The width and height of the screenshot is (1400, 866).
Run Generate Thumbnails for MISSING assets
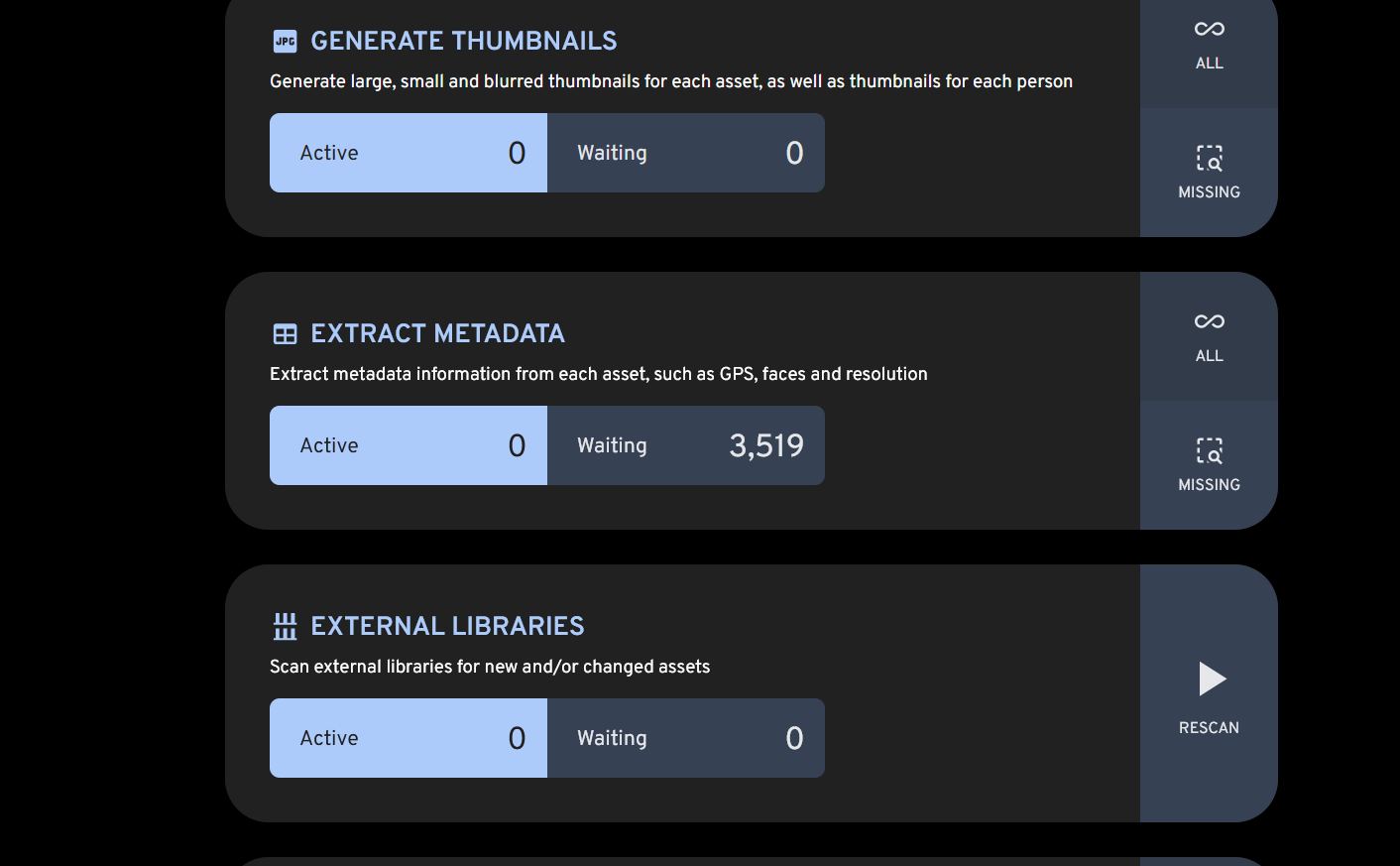click(1209, 173)
